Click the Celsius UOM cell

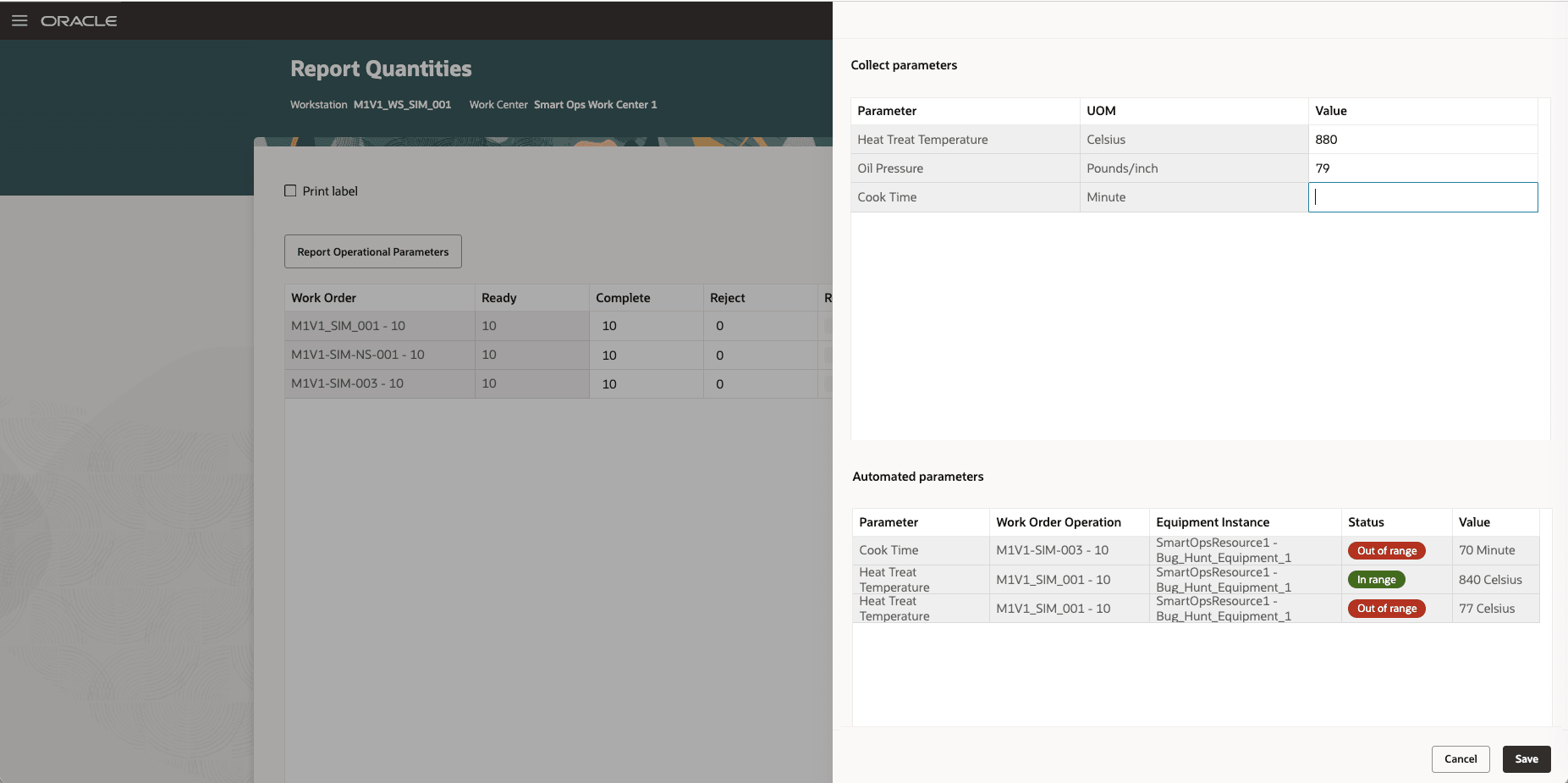pyautogui.click(x=1194, y=140)
